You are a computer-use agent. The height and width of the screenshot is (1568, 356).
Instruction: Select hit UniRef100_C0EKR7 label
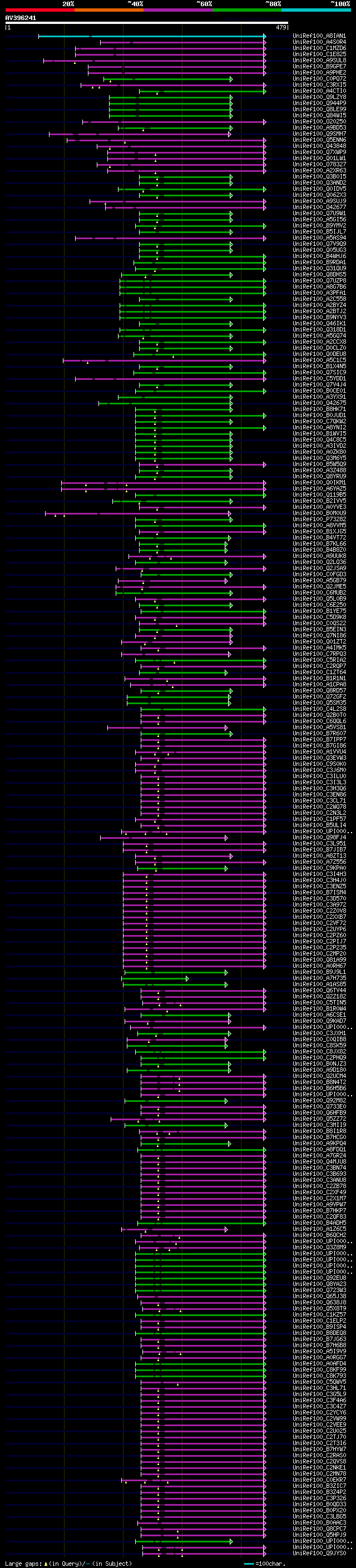[x=319, y=1480]
